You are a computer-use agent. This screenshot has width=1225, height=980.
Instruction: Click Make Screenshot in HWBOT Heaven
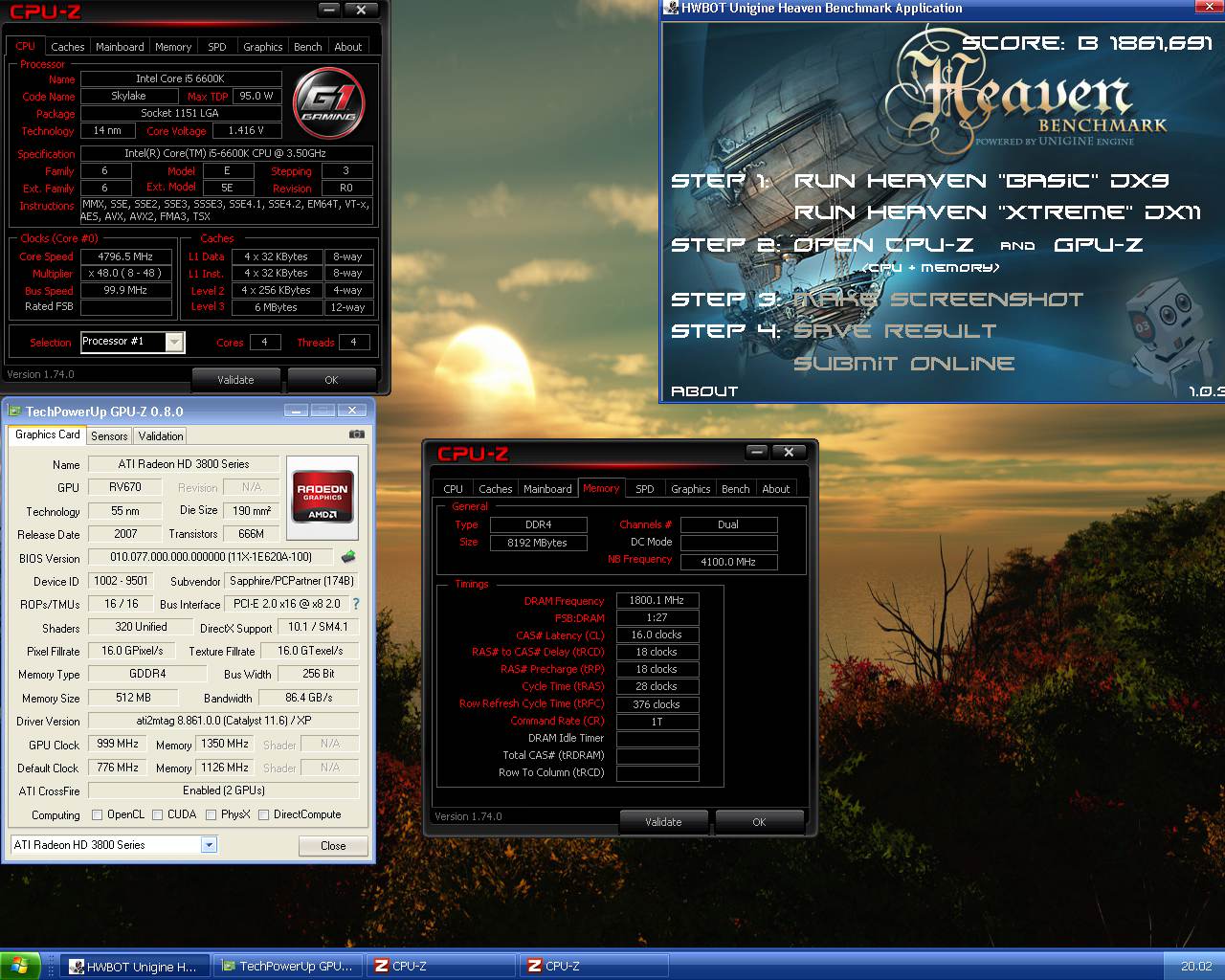pyautogui.click(x=939, y=300)
